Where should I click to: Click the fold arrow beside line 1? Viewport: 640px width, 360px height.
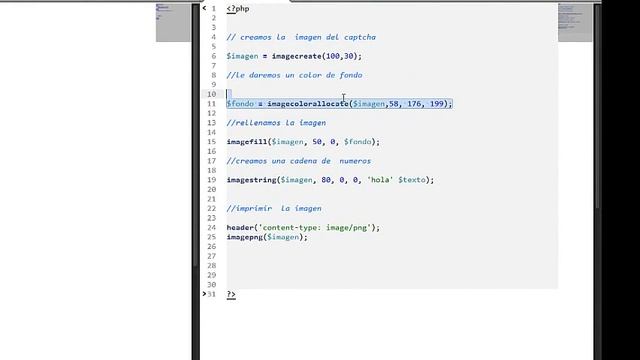click(204, 8)
